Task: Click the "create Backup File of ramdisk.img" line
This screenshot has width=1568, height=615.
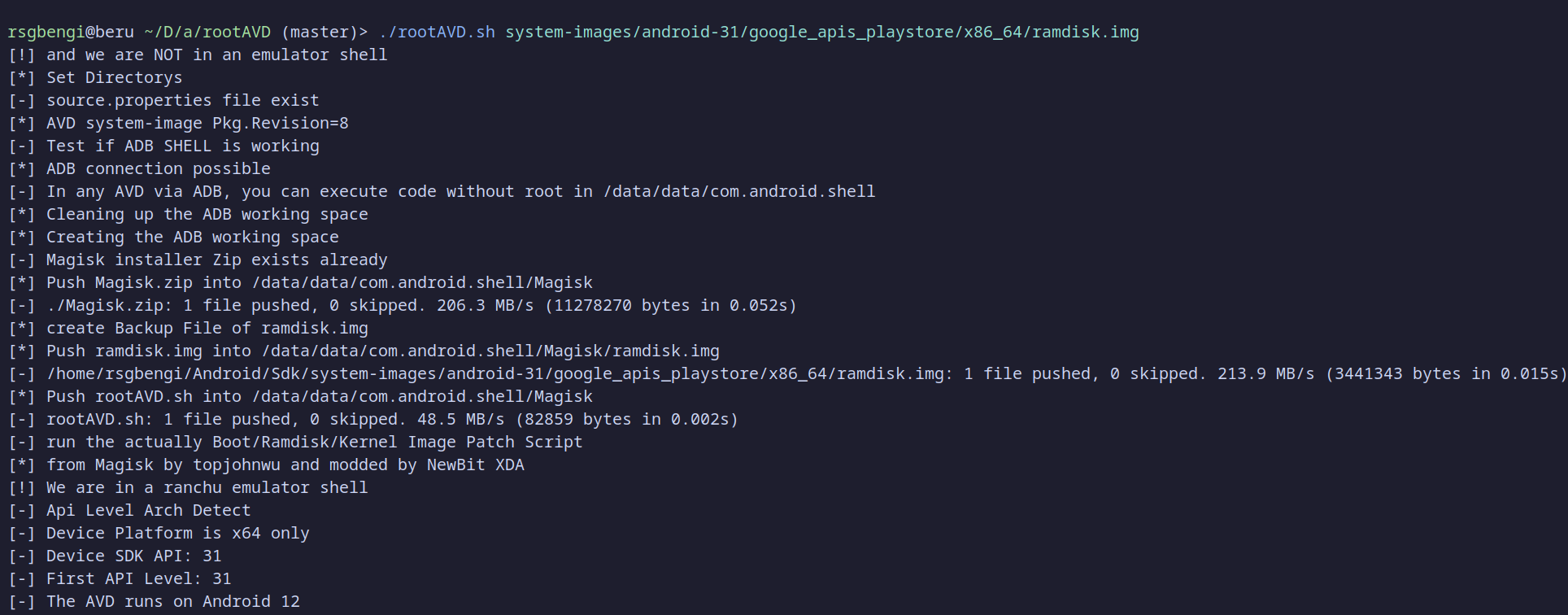Action: [x=207, y=329]
